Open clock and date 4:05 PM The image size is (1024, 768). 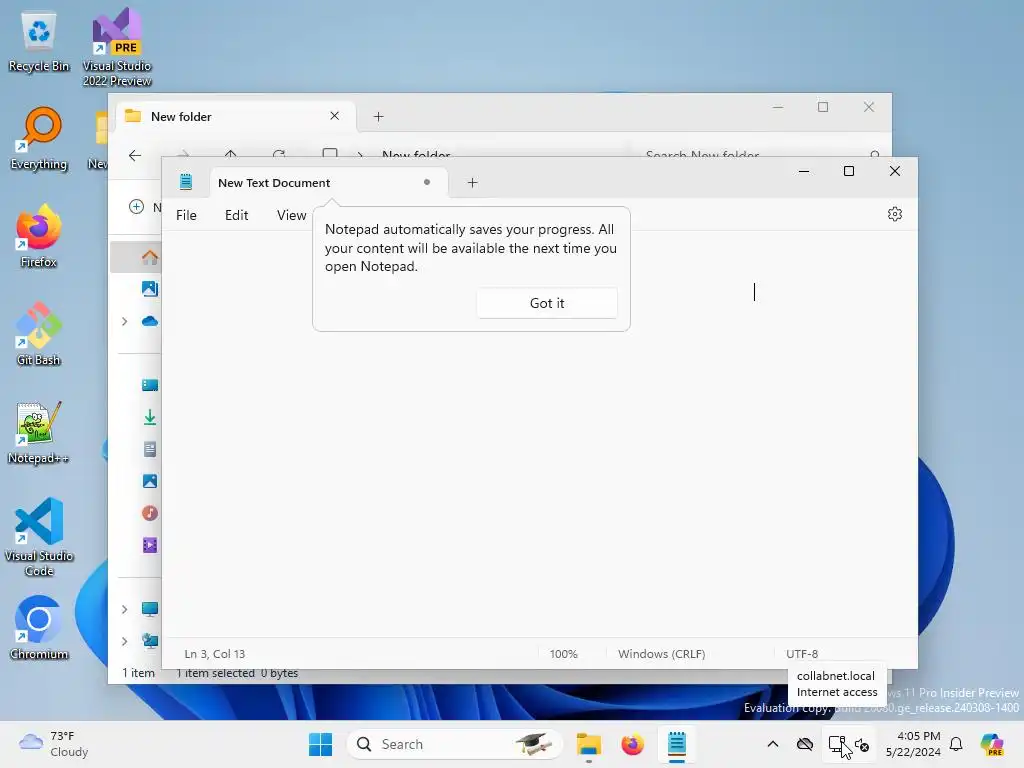(913, 744)
